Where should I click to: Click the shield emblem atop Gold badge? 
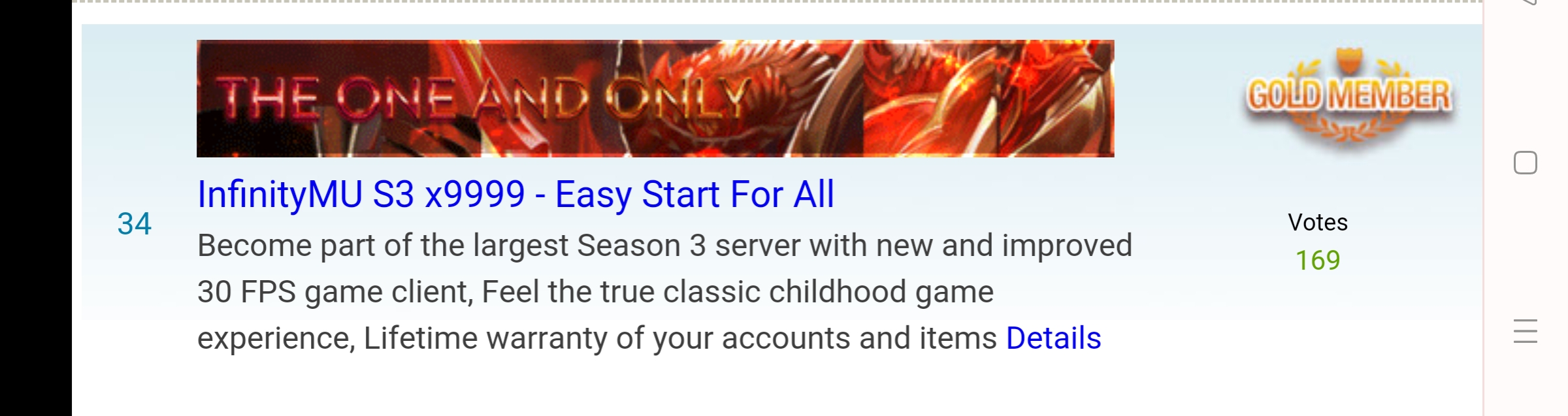1348,61
